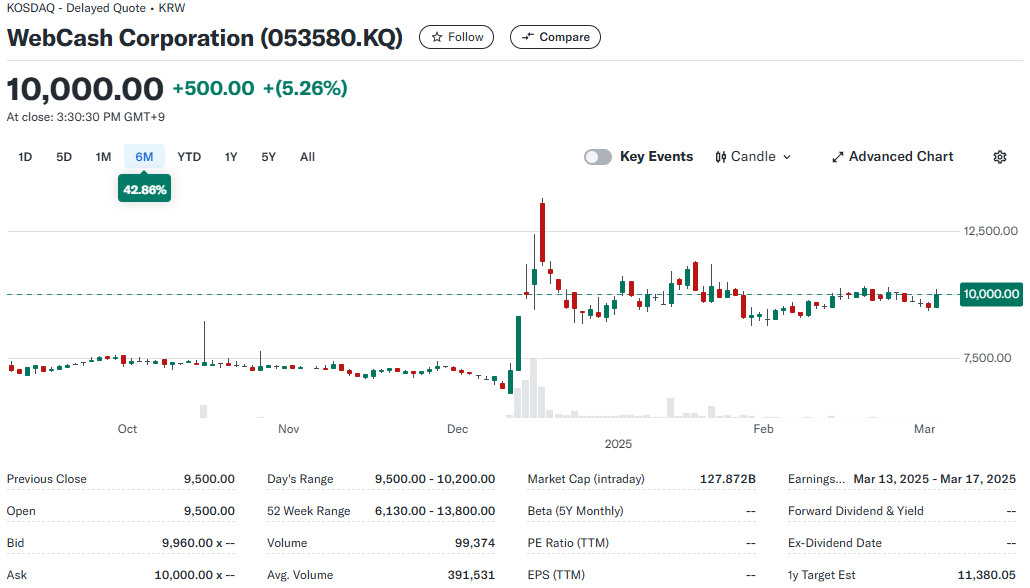Click the latest green candle in March
Viewport: 1030px width, 588px height.
click(936, 299)
